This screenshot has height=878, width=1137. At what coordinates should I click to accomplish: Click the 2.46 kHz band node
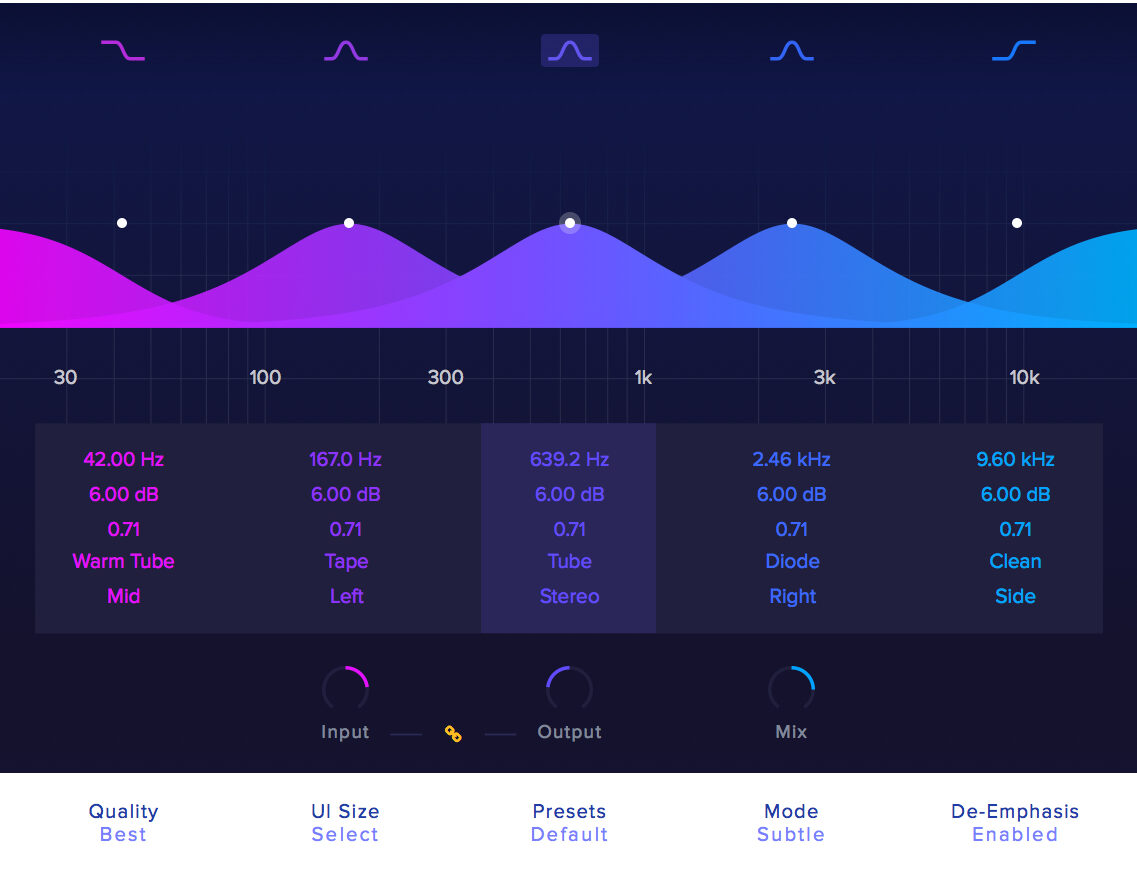coord(792,223)
